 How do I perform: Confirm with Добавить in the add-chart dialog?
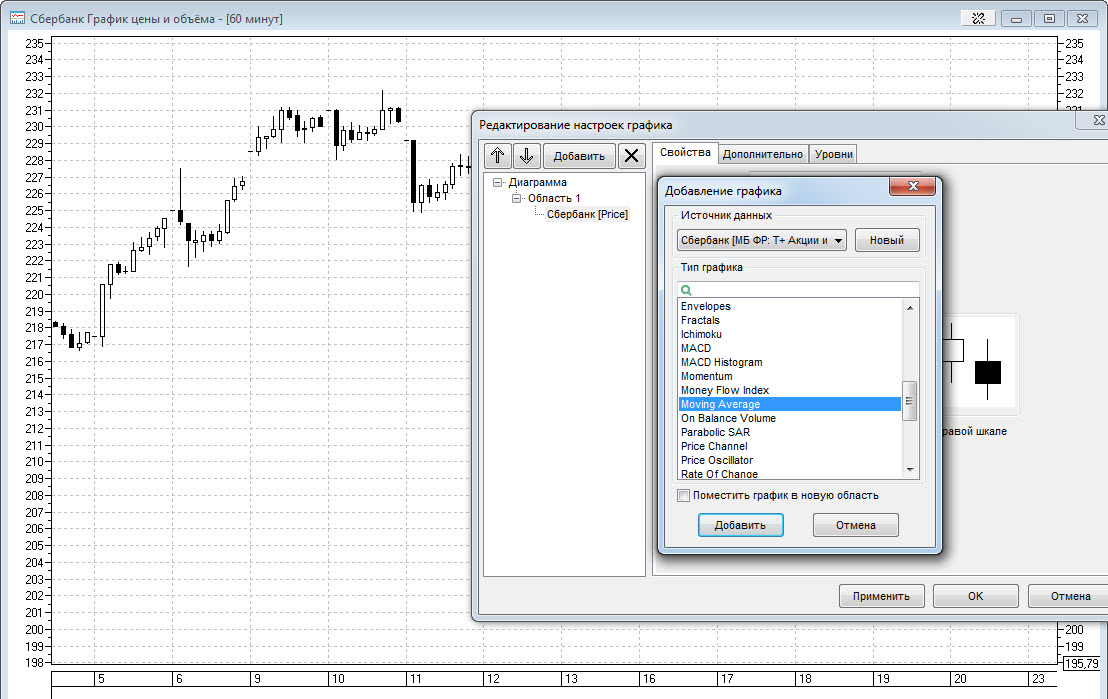point(741,525)
